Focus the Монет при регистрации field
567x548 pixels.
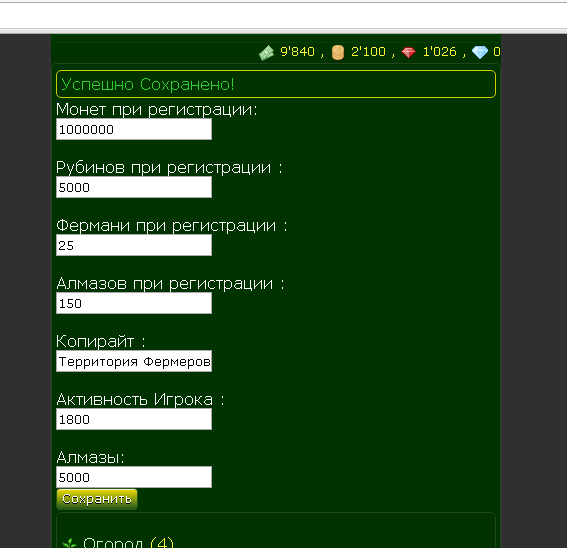coord(134,129)
